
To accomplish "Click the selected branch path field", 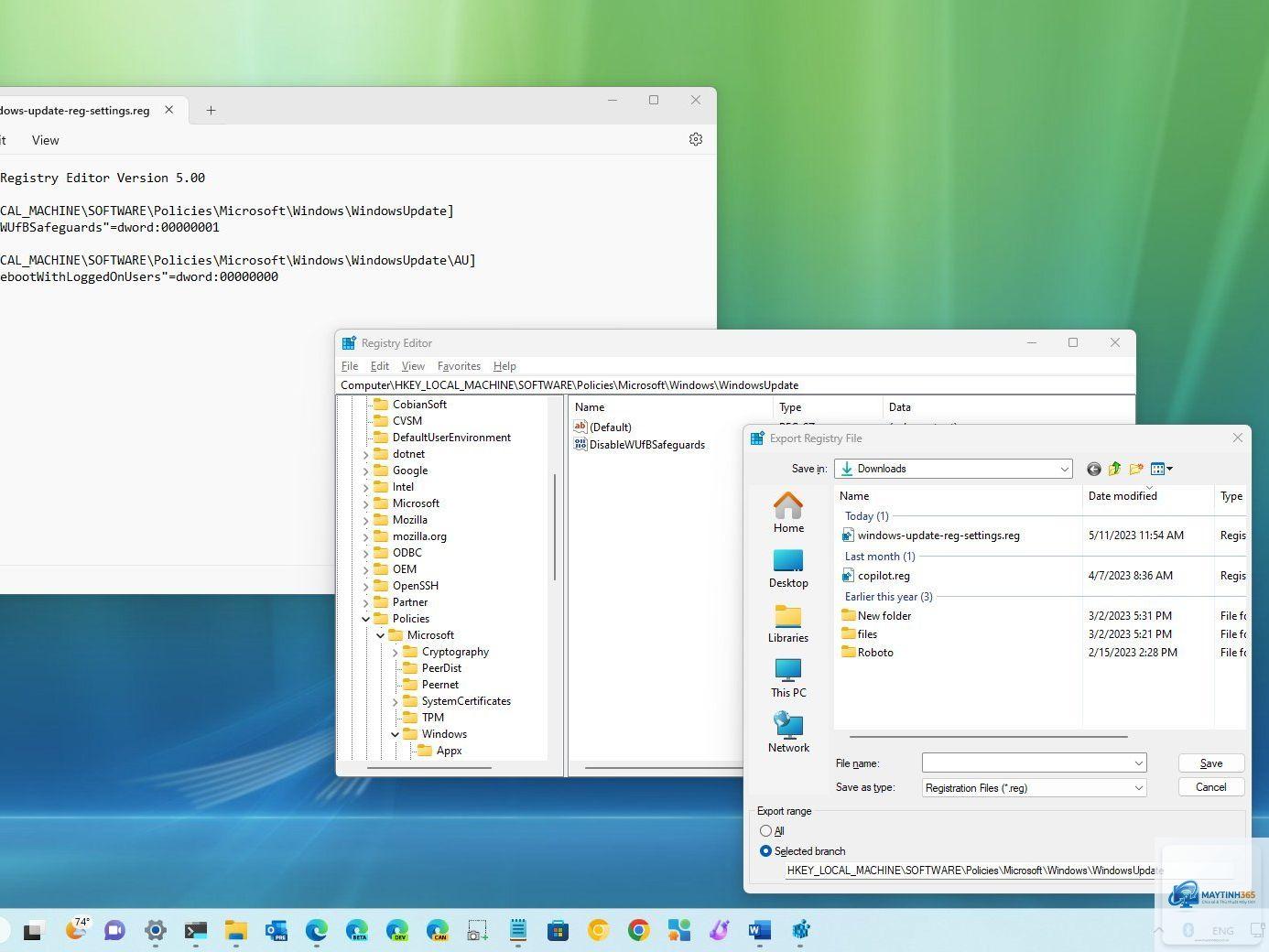I will 1010,871.
